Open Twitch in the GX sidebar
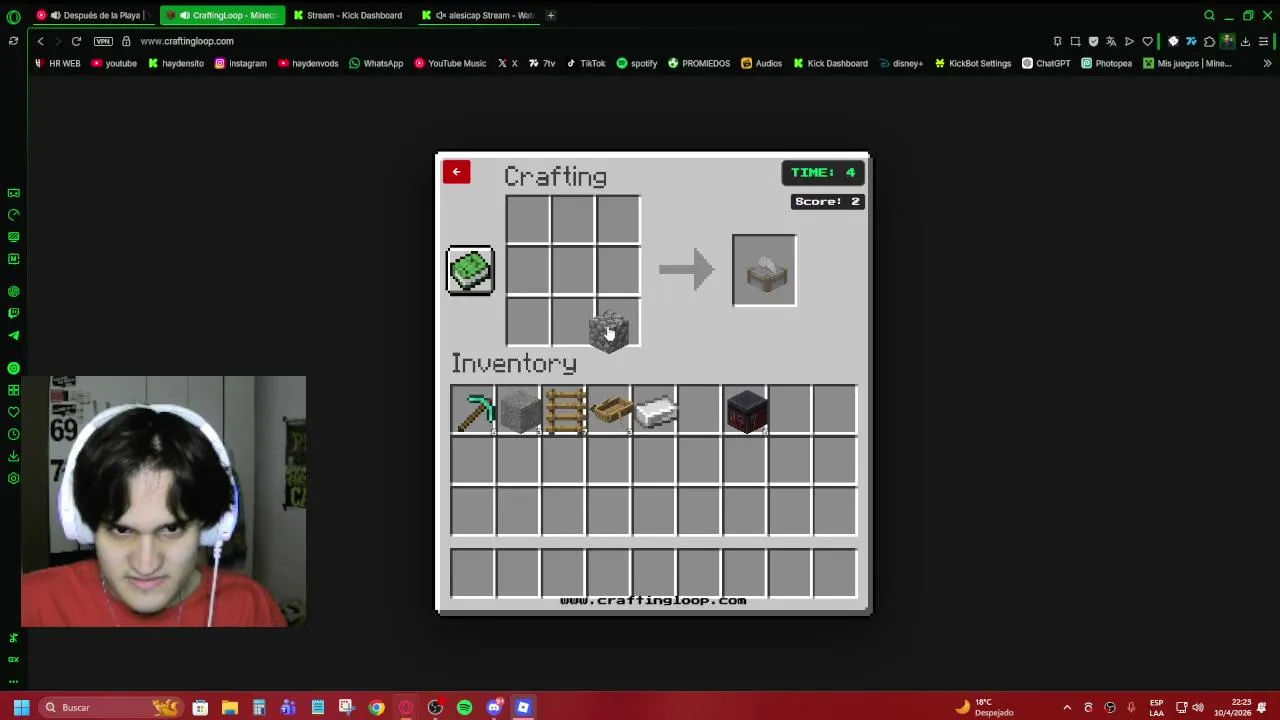Image resolution: width=1280 pixels, height=720 pixels. [x=13, y=313]
